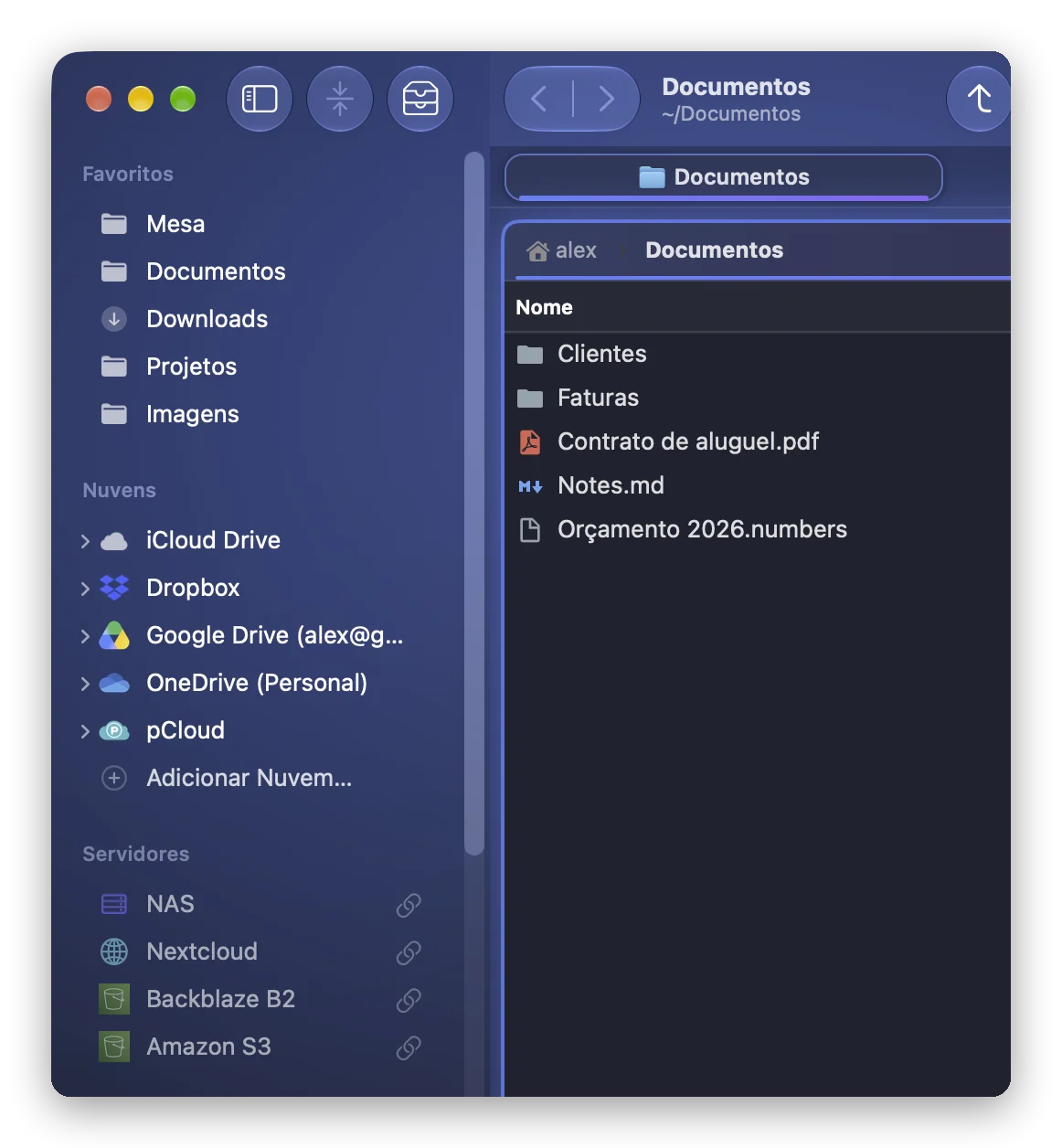Click the Mesa folder icon

click(x=114, y=224)
